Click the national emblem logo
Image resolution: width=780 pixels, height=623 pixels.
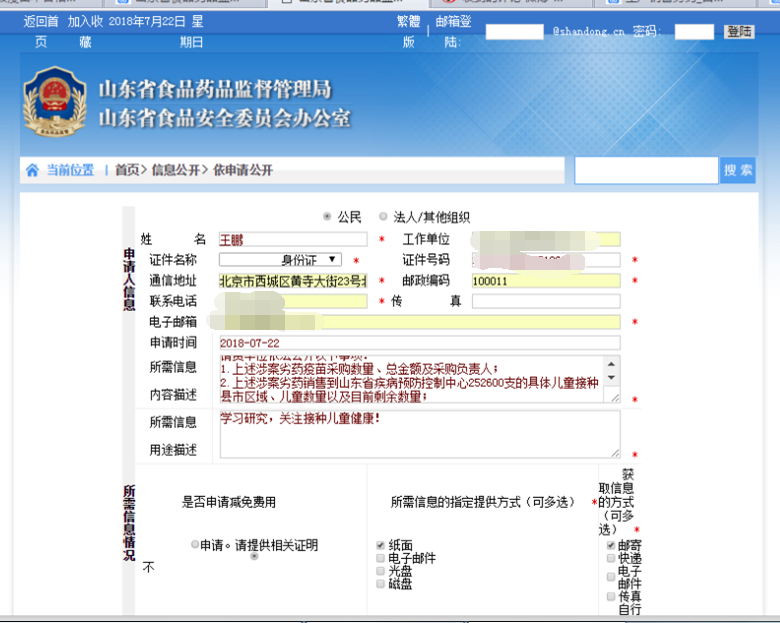point(48,101)
